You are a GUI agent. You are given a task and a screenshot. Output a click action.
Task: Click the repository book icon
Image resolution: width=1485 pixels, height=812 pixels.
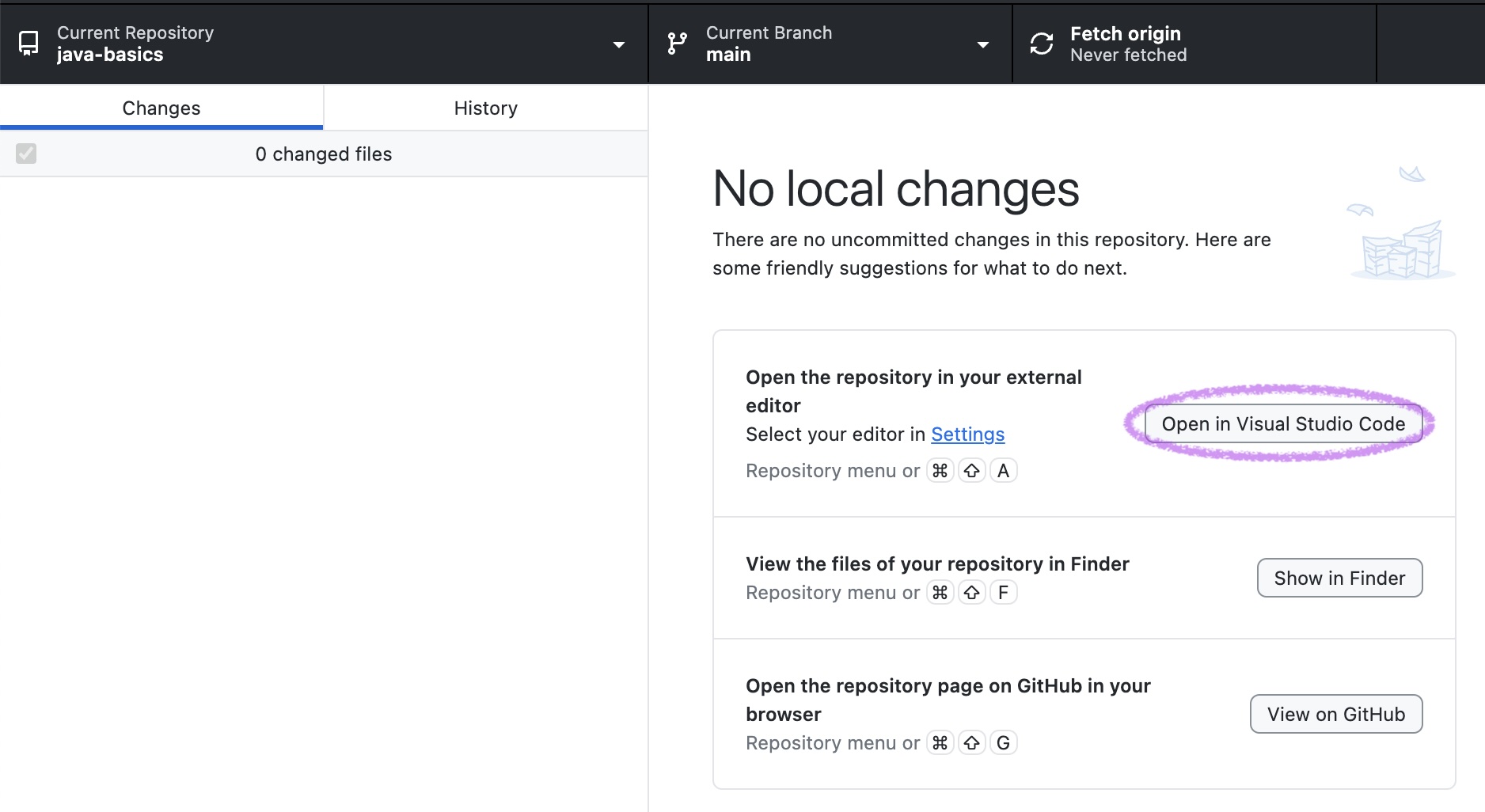click(x=28, y=44)
